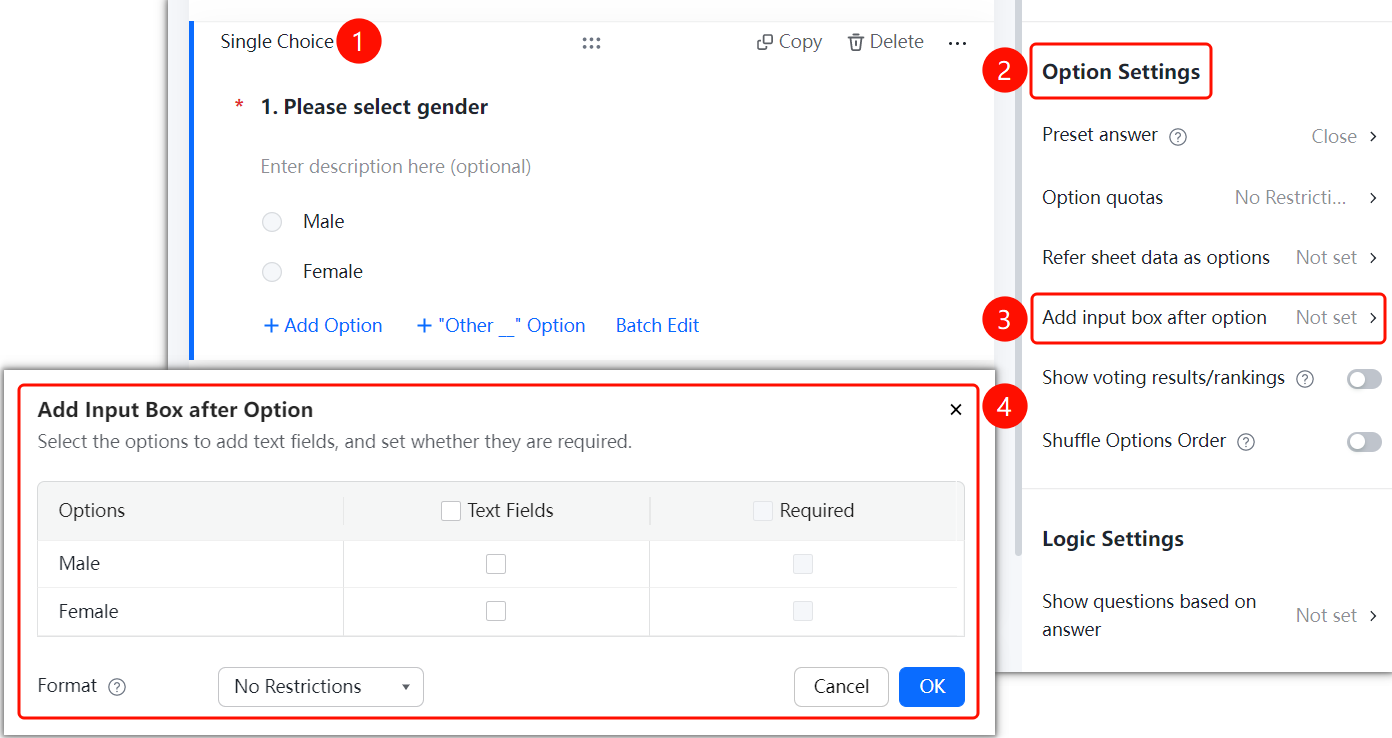The height and width of the screenshot is (738, 1392).
Task: Check the Text Fields header checkbox
Action: point(451,511)
